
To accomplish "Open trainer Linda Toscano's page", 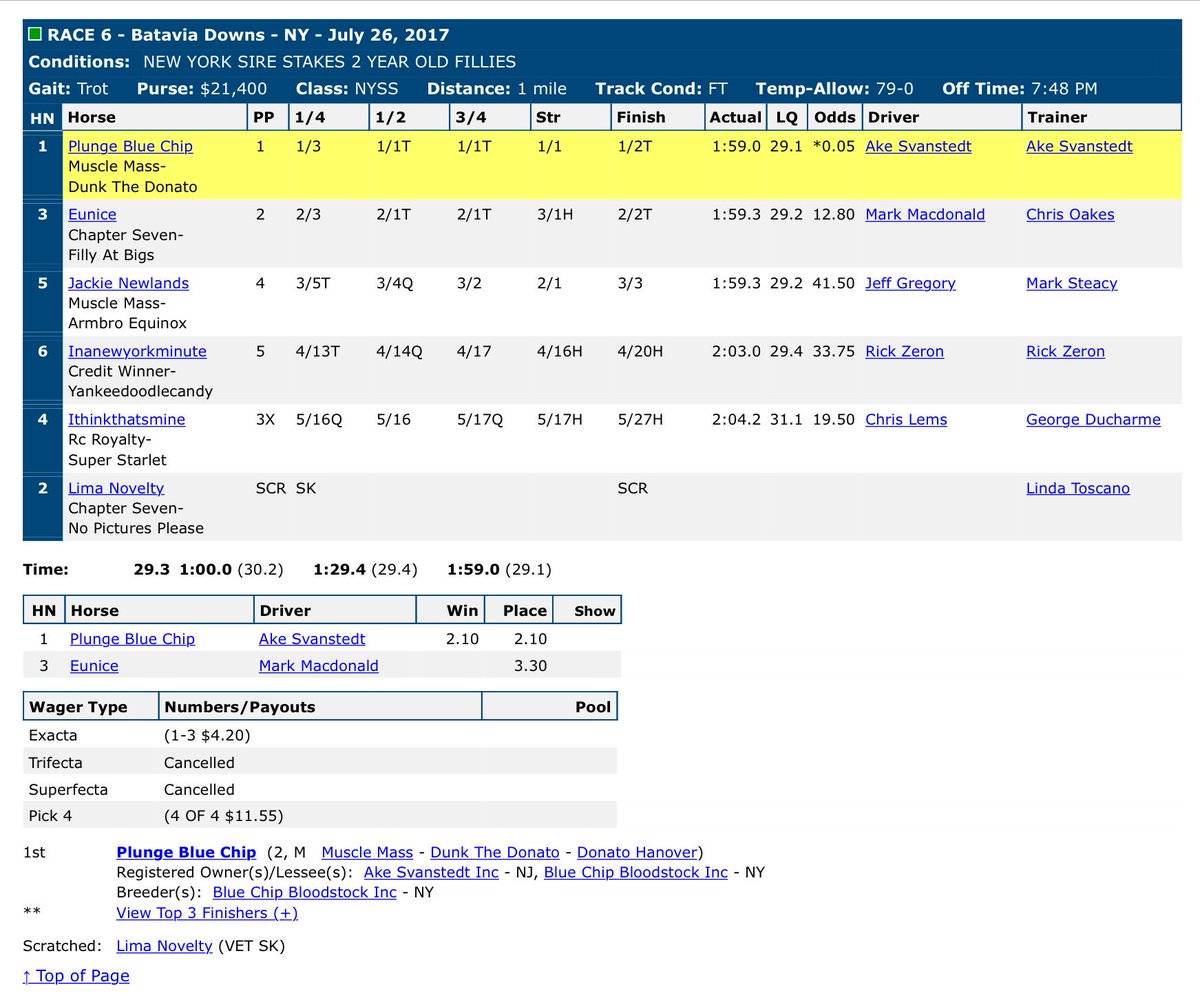I will point(1077,488).
